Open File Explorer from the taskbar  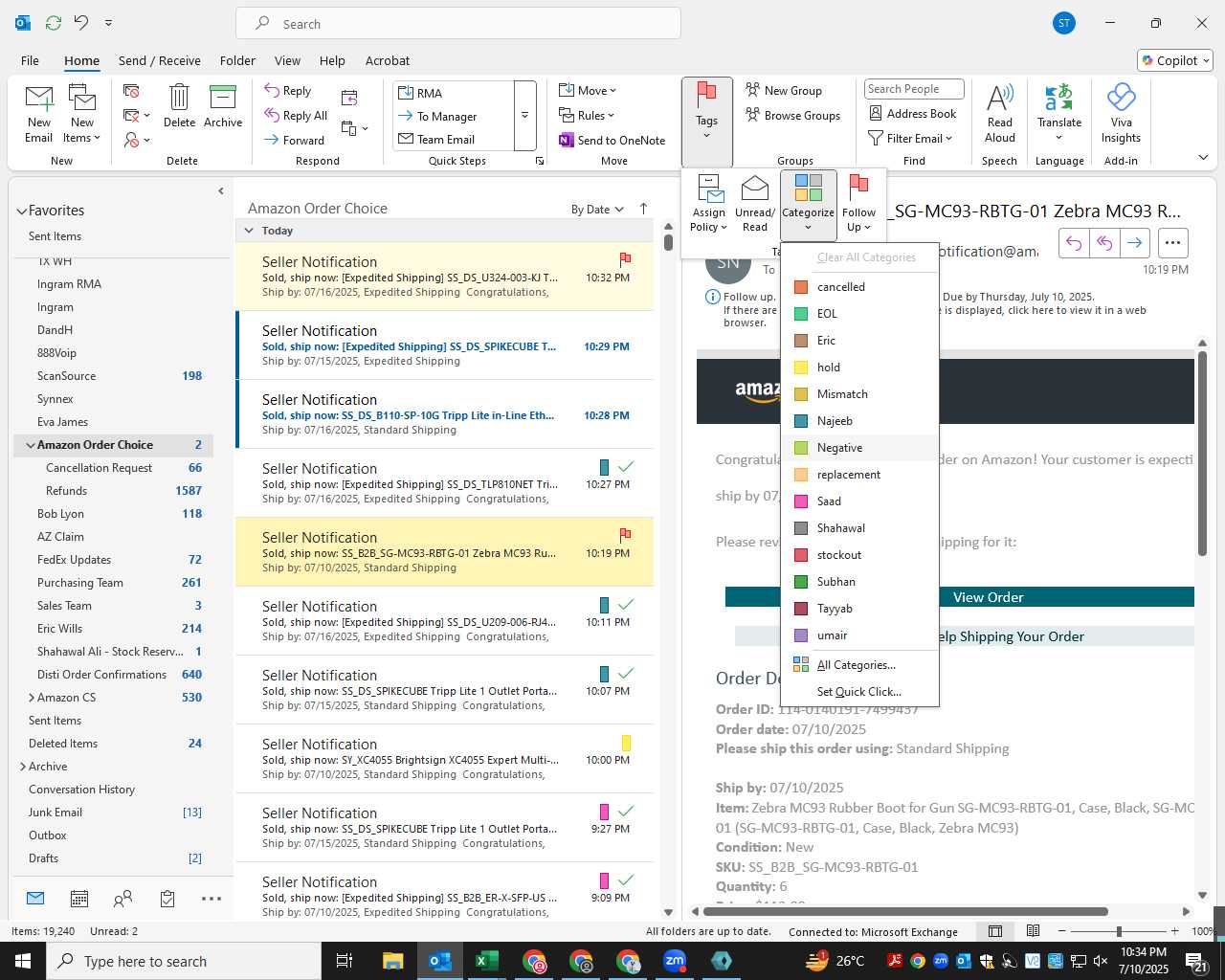tap(393, 961)
